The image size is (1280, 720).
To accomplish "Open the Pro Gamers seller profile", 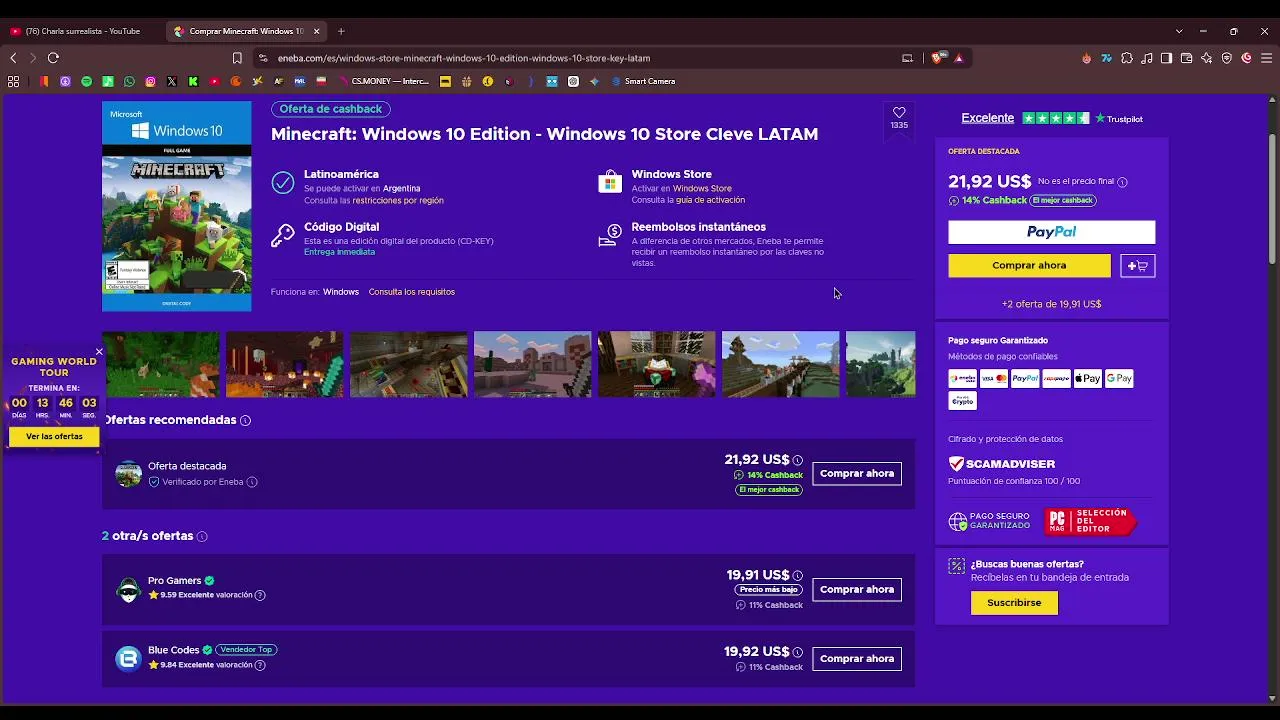I will point(174,581).
